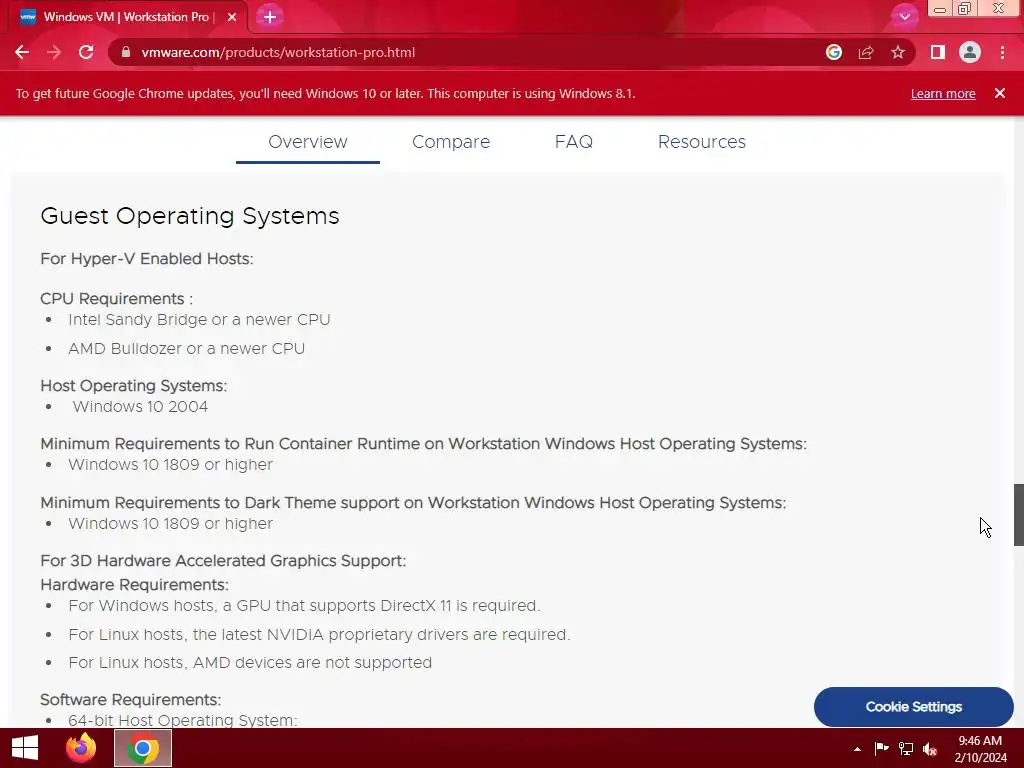Click the text Windows 10 2004
Image resolution: width=1024 pixels, height=768 pixels.
coord(140,406)
